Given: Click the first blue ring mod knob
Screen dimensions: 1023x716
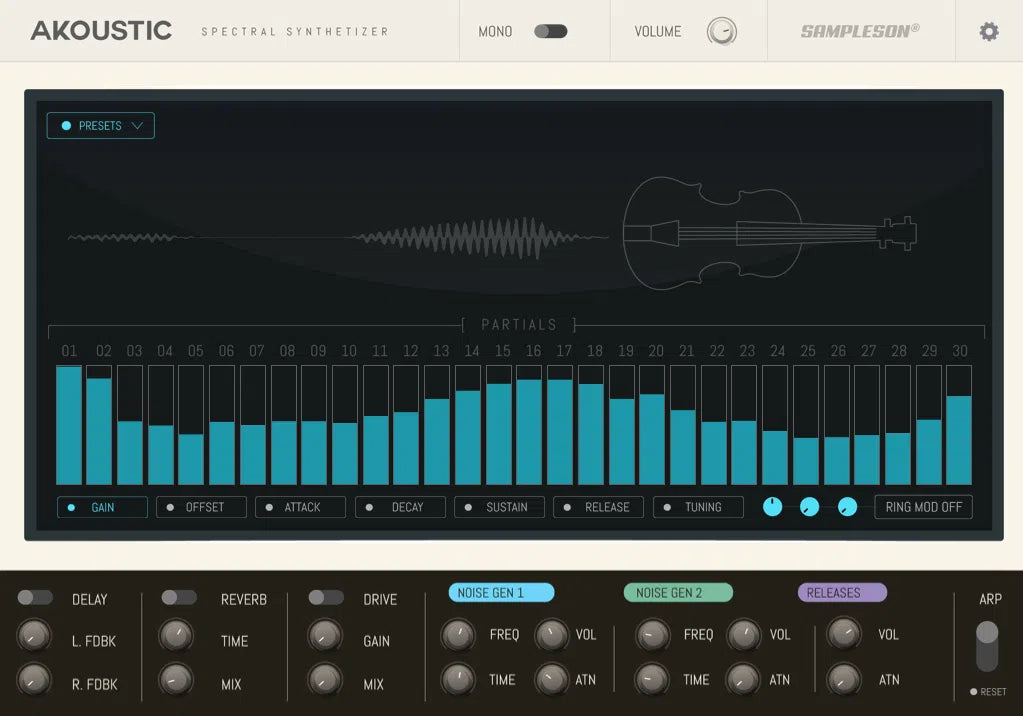Looking at the screenshot, I should (x=772, y=507).
